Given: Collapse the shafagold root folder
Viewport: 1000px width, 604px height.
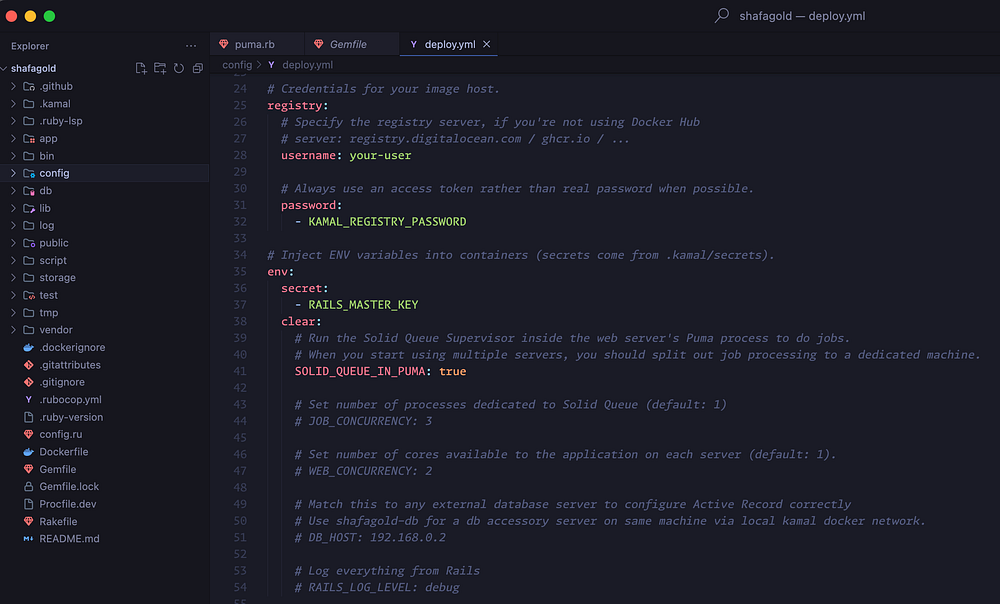Looking at the screenshot, I should [x=33, y=69].
